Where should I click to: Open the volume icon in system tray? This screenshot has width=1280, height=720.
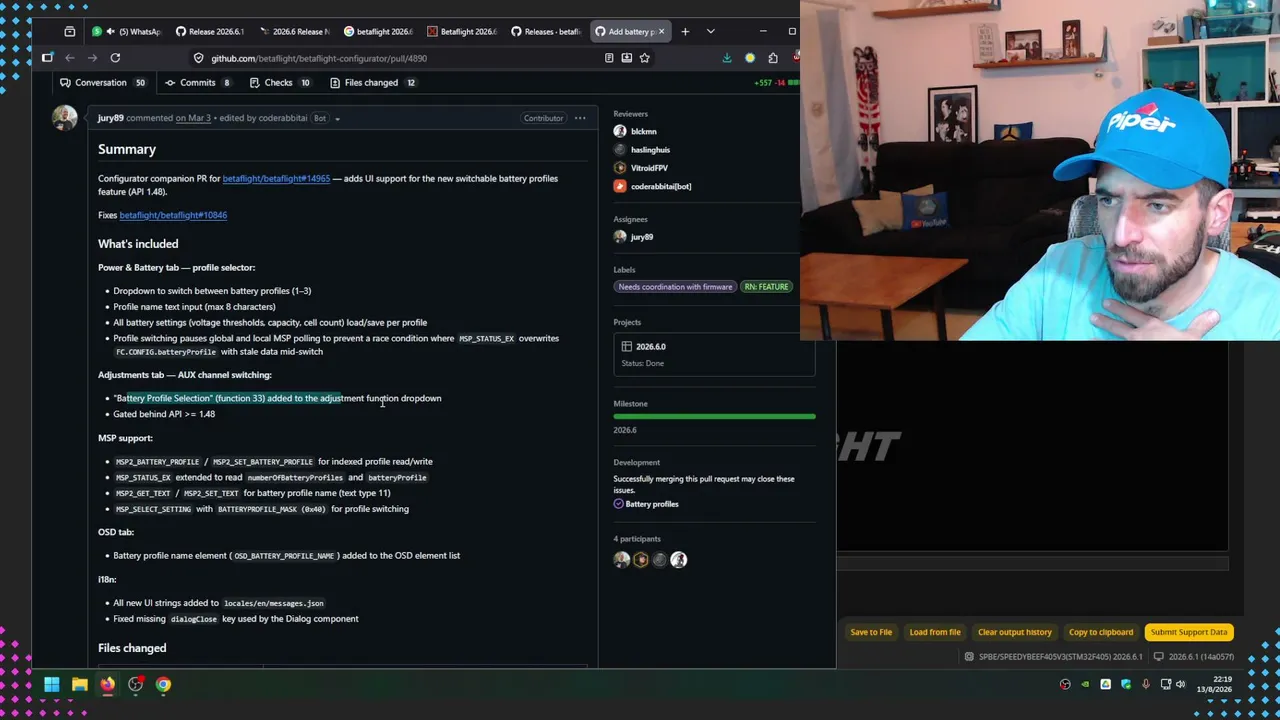click(x=1181, y=685)
